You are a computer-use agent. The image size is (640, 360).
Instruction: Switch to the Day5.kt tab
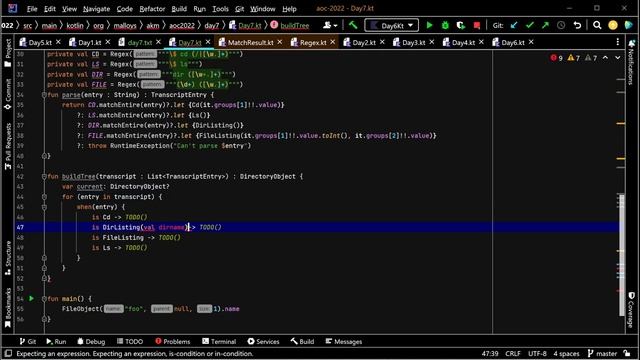tap(40, 42)
